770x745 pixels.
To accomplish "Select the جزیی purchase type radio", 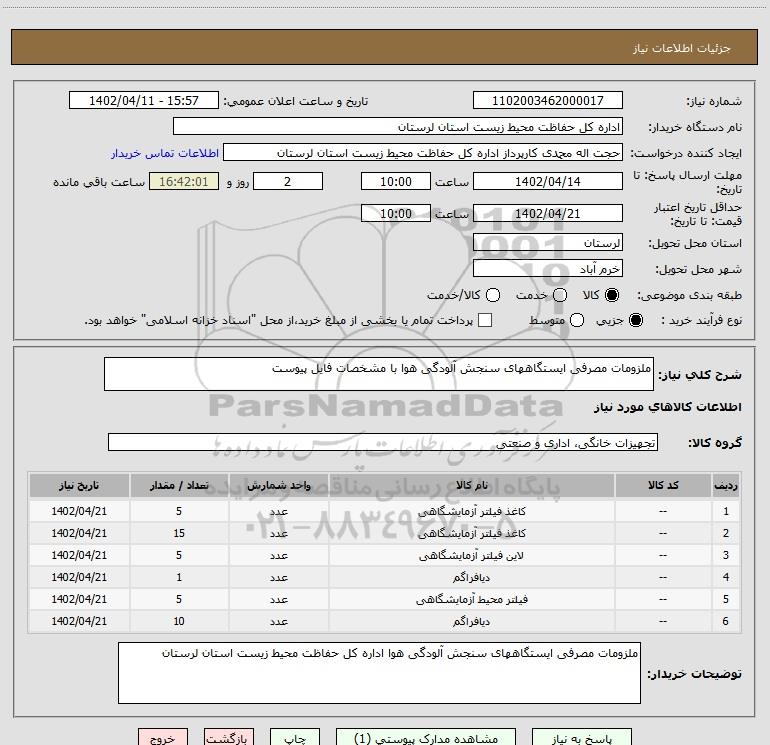I will tap(635, 320).
